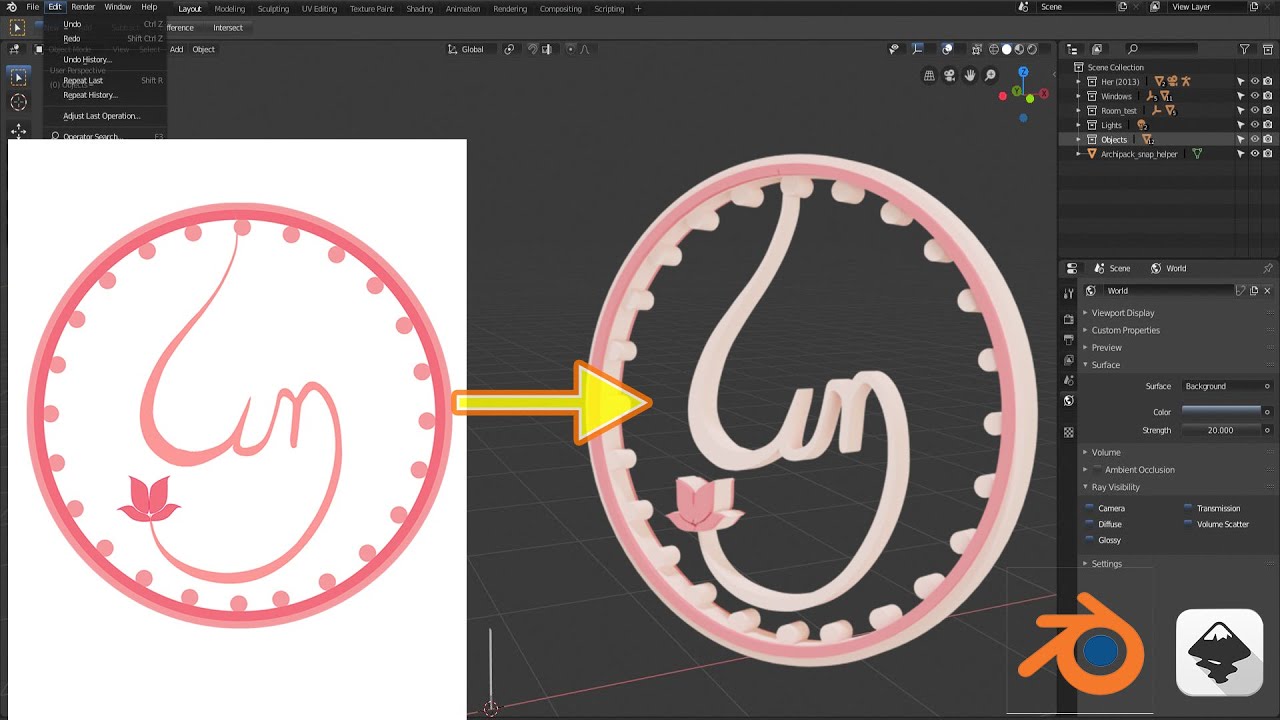Switch to wireframe viewport shading
The height and width of the screenshot is (720, 1280).
(993, 49)
